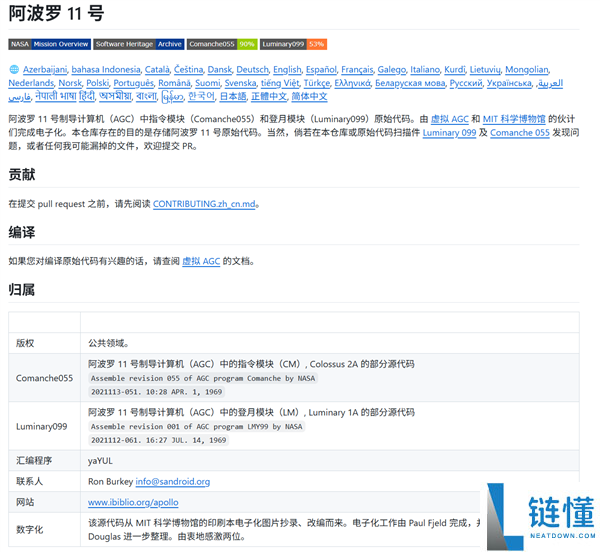Click the 贡献 section heading

(x=22, y=174)
